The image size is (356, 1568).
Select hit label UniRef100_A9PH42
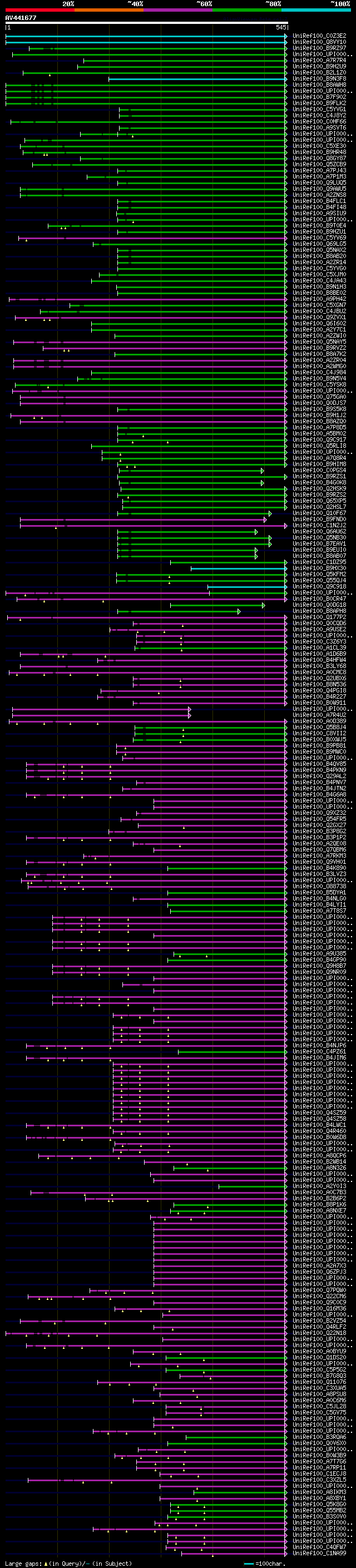click(319, 299)
